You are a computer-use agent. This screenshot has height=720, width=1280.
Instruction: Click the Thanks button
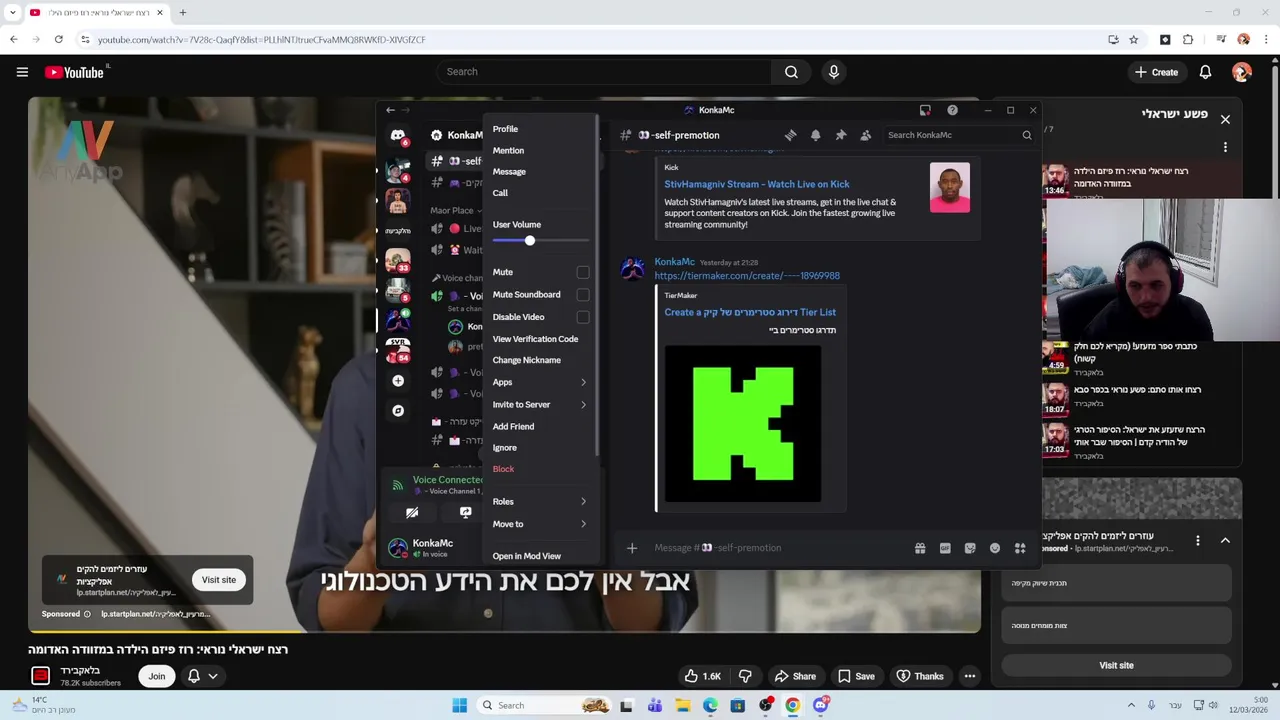click(919, 676)
